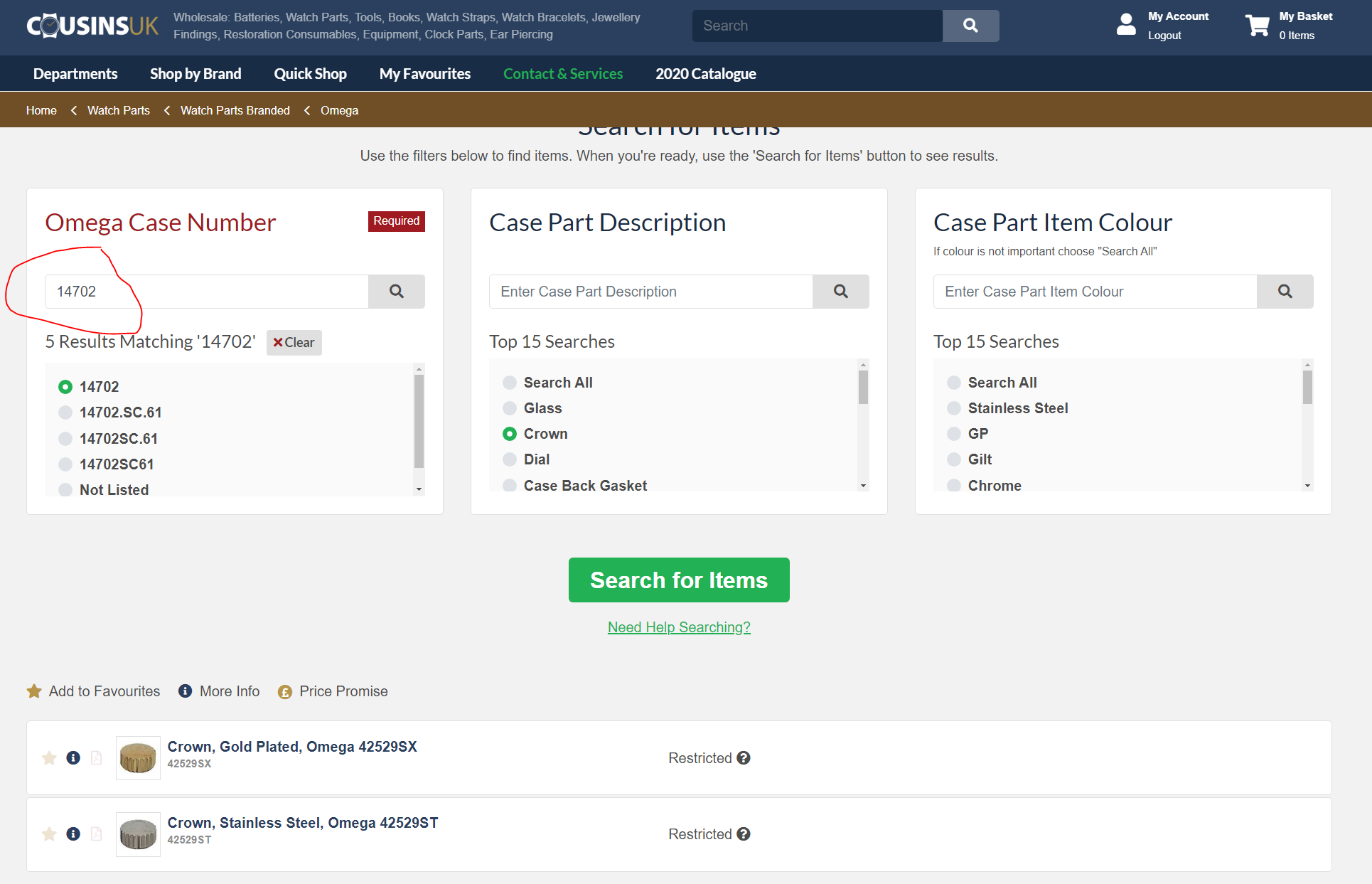The height and width of the screenshot is (884, 1372).
Task: Click the Case Part Item Colour search icon
Action: pos(1285,292)
